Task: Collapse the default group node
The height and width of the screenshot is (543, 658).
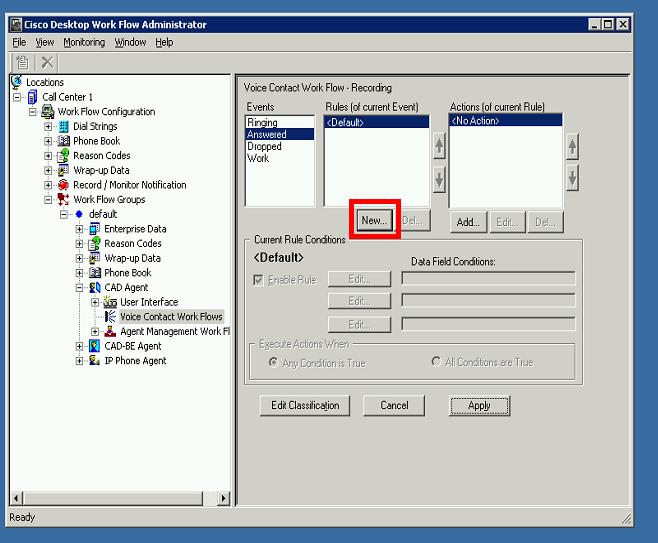Action: tap(64, 214)
